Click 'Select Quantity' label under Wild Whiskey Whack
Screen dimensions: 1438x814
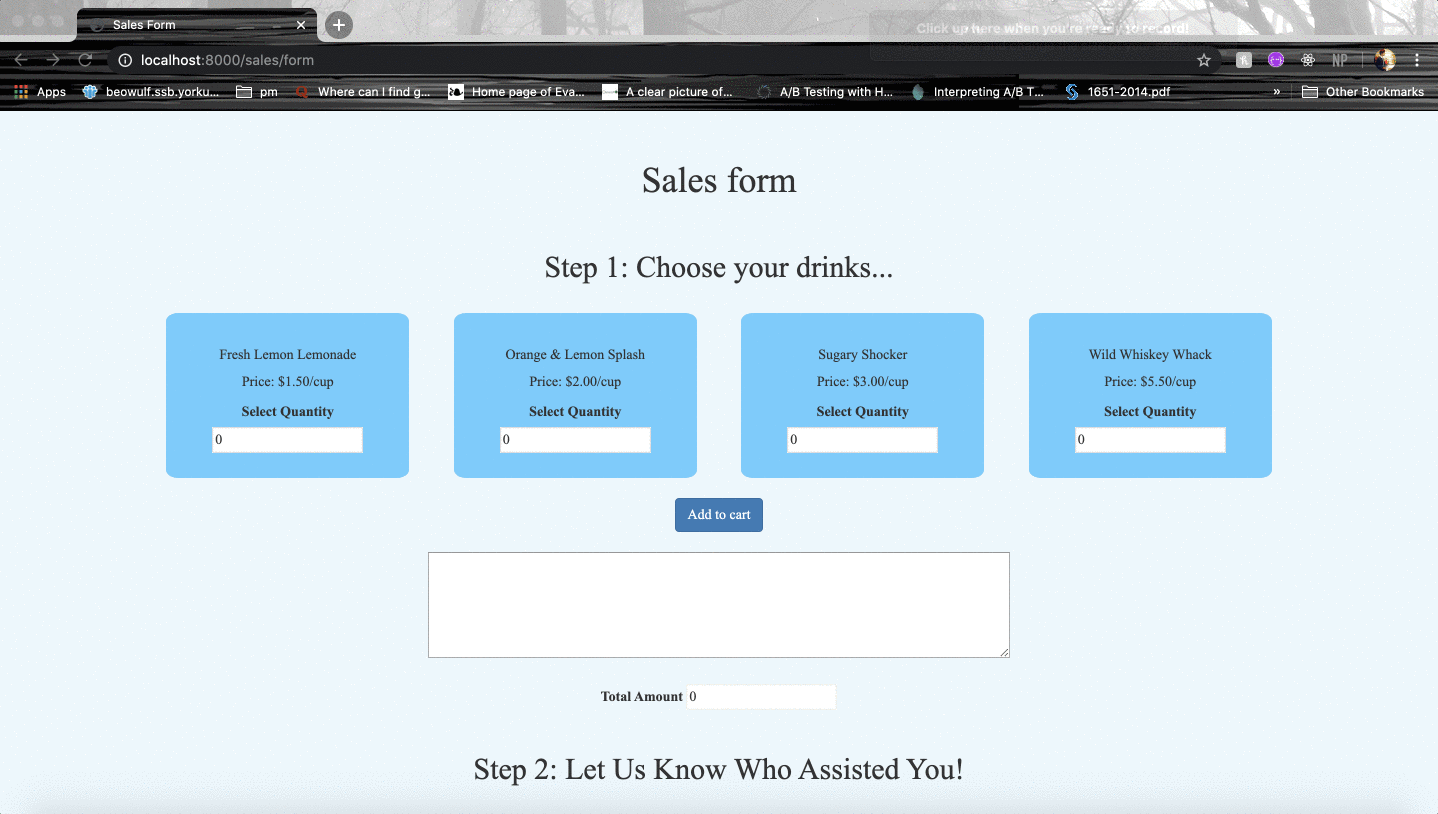1150,412
